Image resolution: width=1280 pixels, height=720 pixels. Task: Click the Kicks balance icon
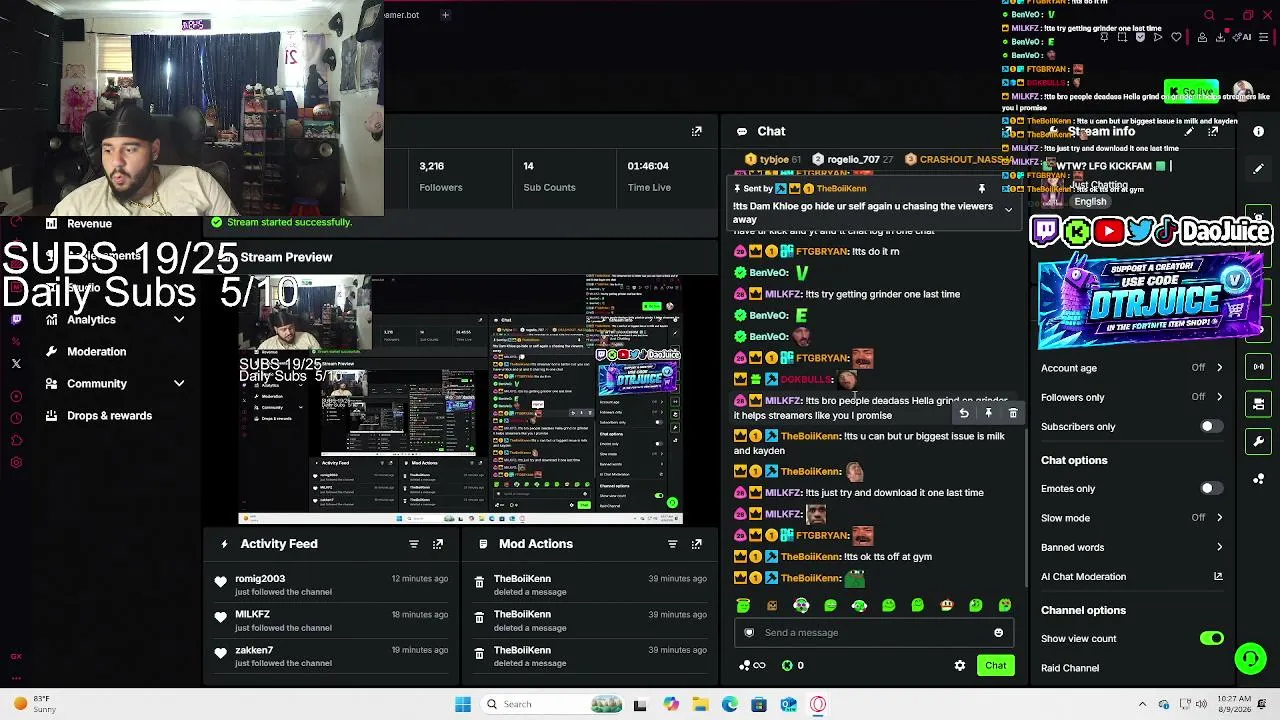pos(787,666)
